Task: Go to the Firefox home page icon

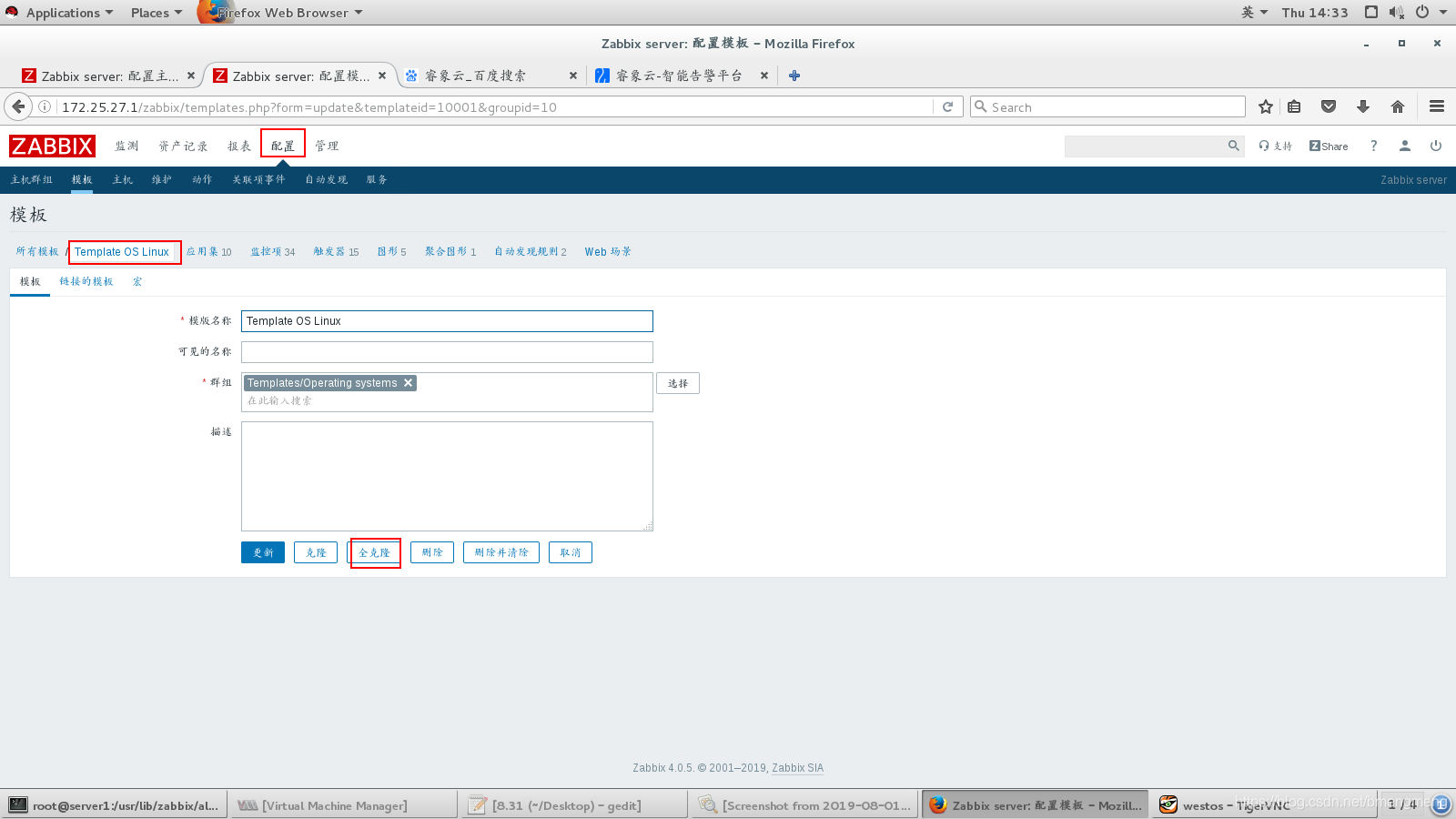Action: [x=1398, y=106]
